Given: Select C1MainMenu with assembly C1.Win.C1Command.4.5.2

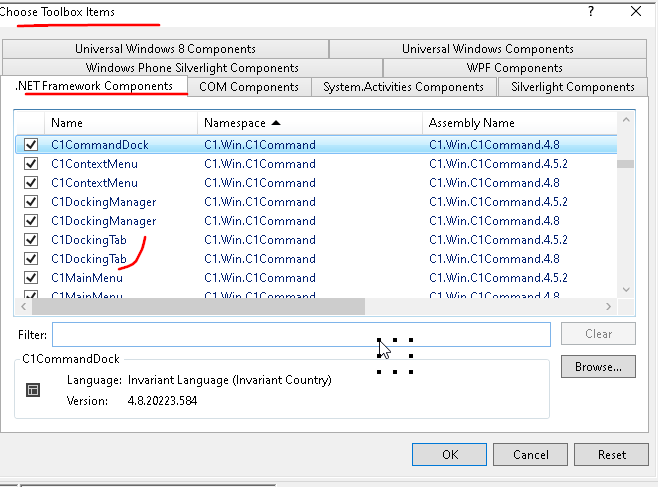Looking at the screenshot, I should [x=87, y=278].
